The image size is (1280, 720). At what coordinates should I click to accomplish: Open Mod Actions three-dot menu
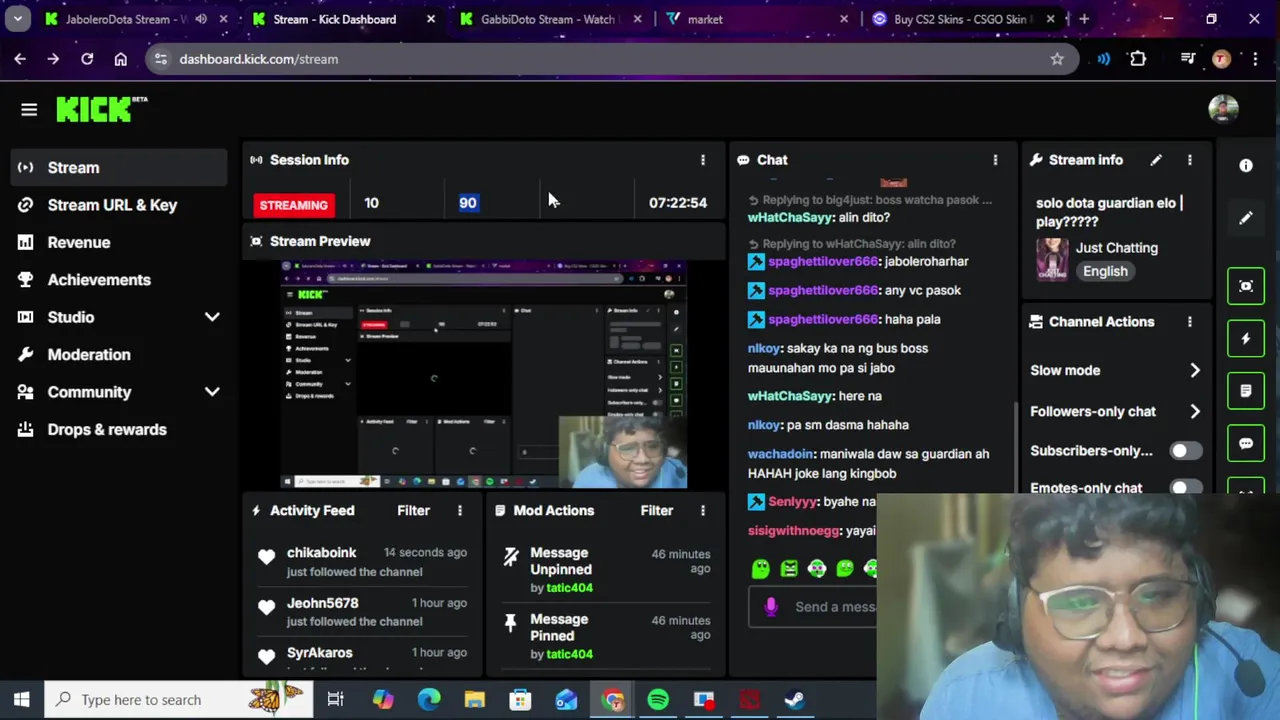coord(703,511)
